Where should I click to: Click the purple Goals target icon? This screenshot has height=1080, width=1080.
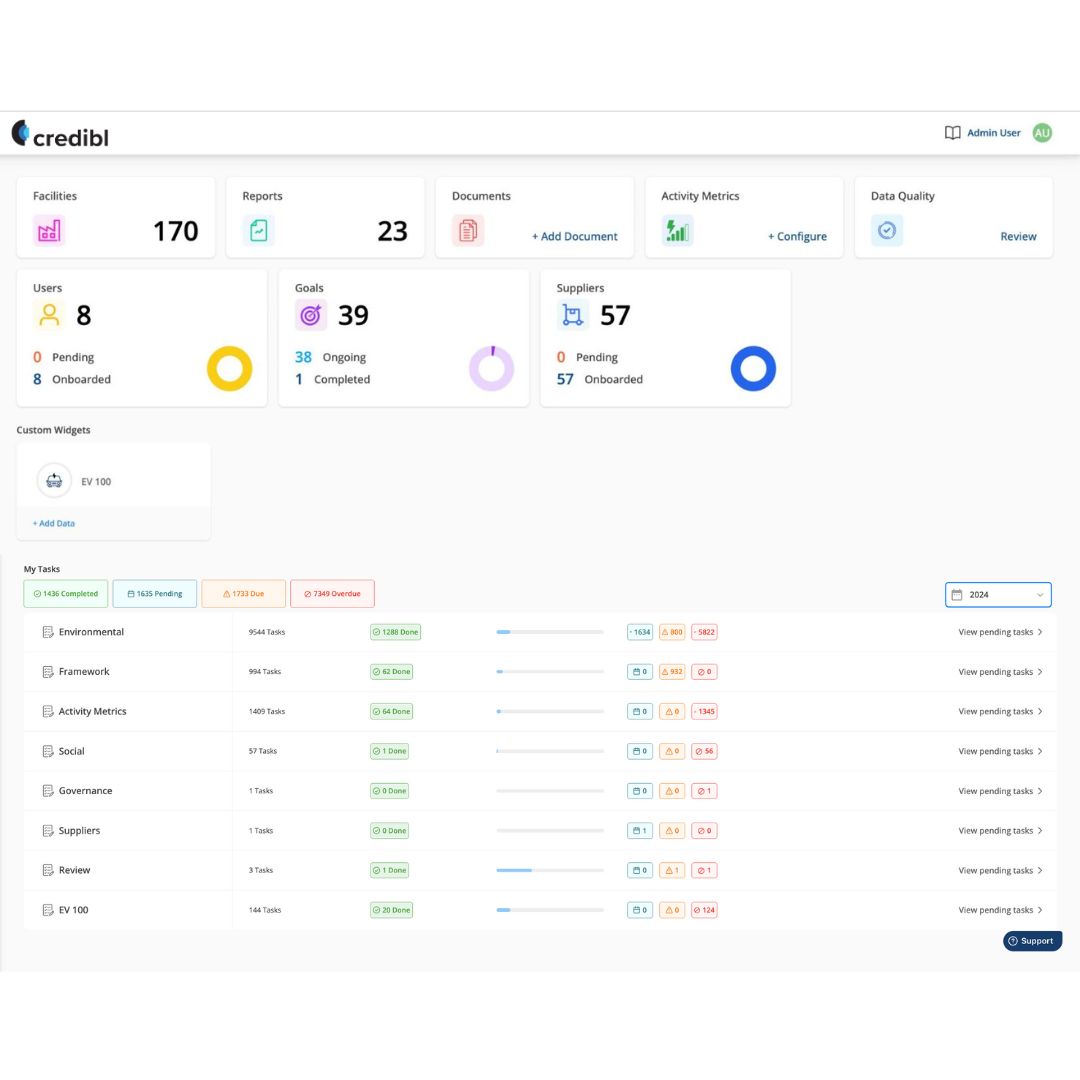[311, 315]
